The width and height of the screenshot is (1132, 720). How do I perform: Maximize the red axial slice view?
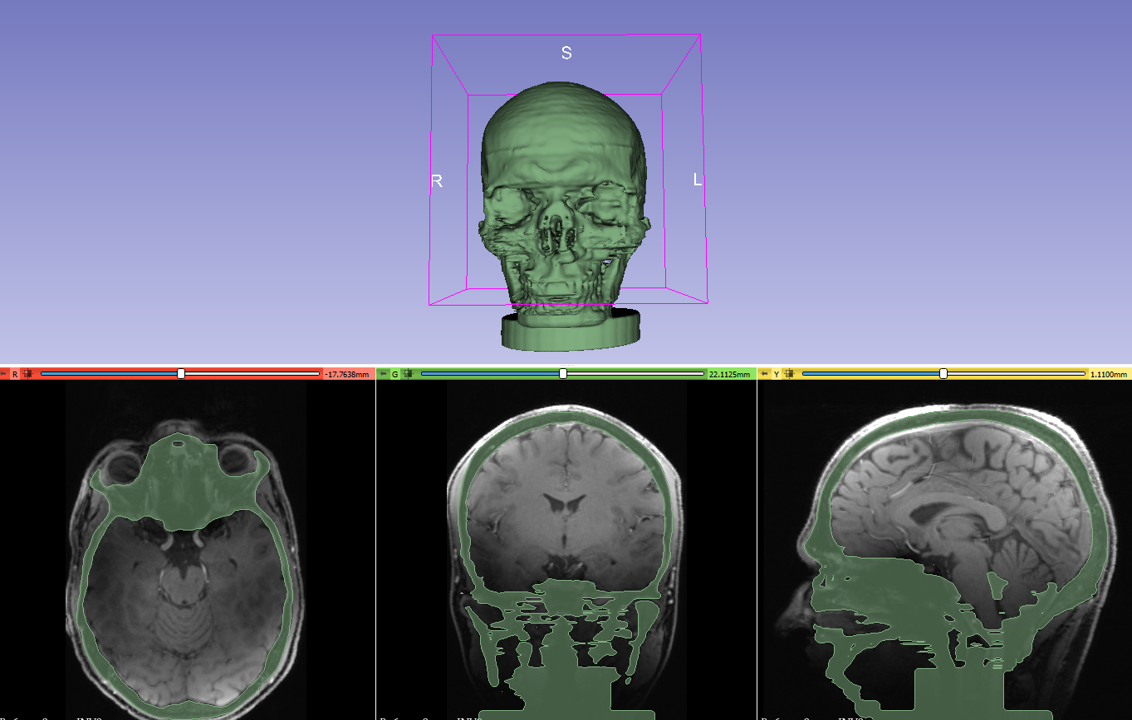click(x=28, y=374)
